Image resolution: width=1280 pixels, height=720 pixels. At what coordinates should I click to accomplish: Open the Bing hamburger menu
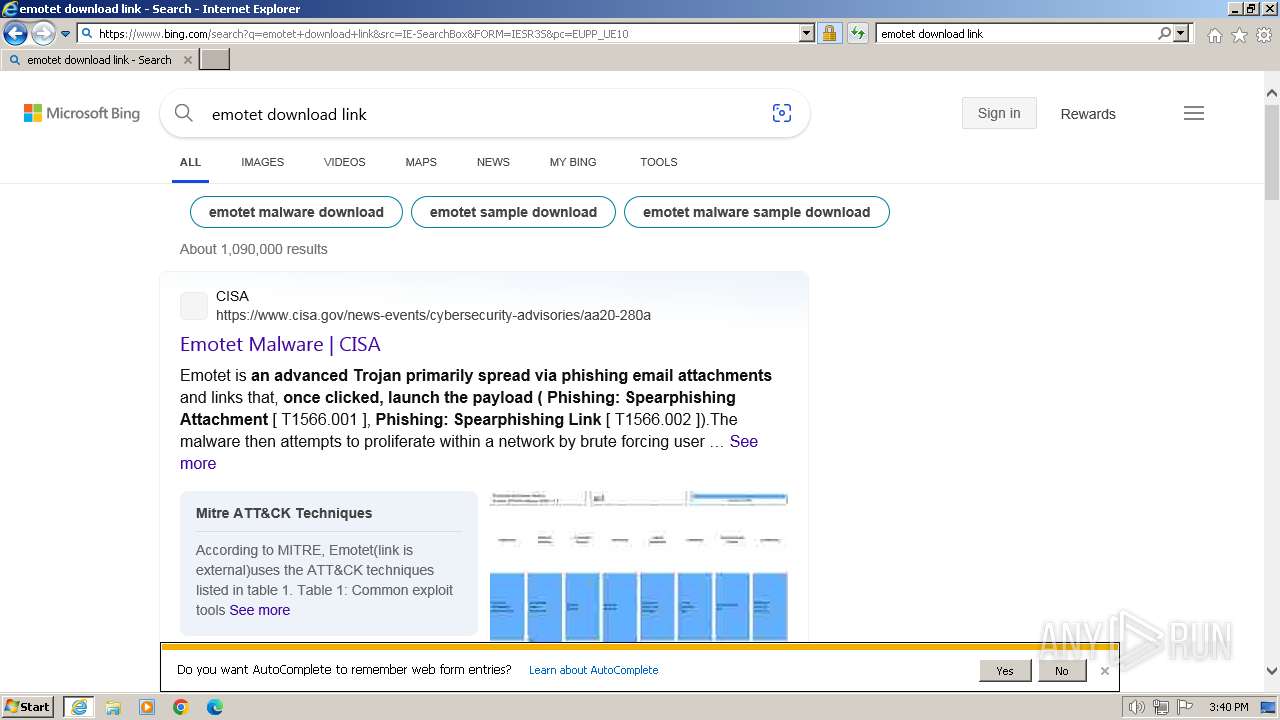pyautogui.click(x=1194, y=114)
